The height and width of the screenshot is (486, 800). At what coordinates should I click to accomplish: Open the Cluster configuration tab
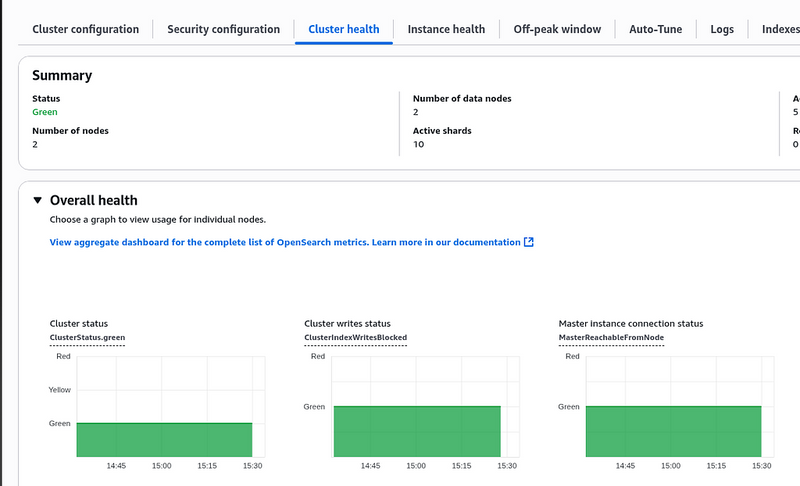pos(85,29)
